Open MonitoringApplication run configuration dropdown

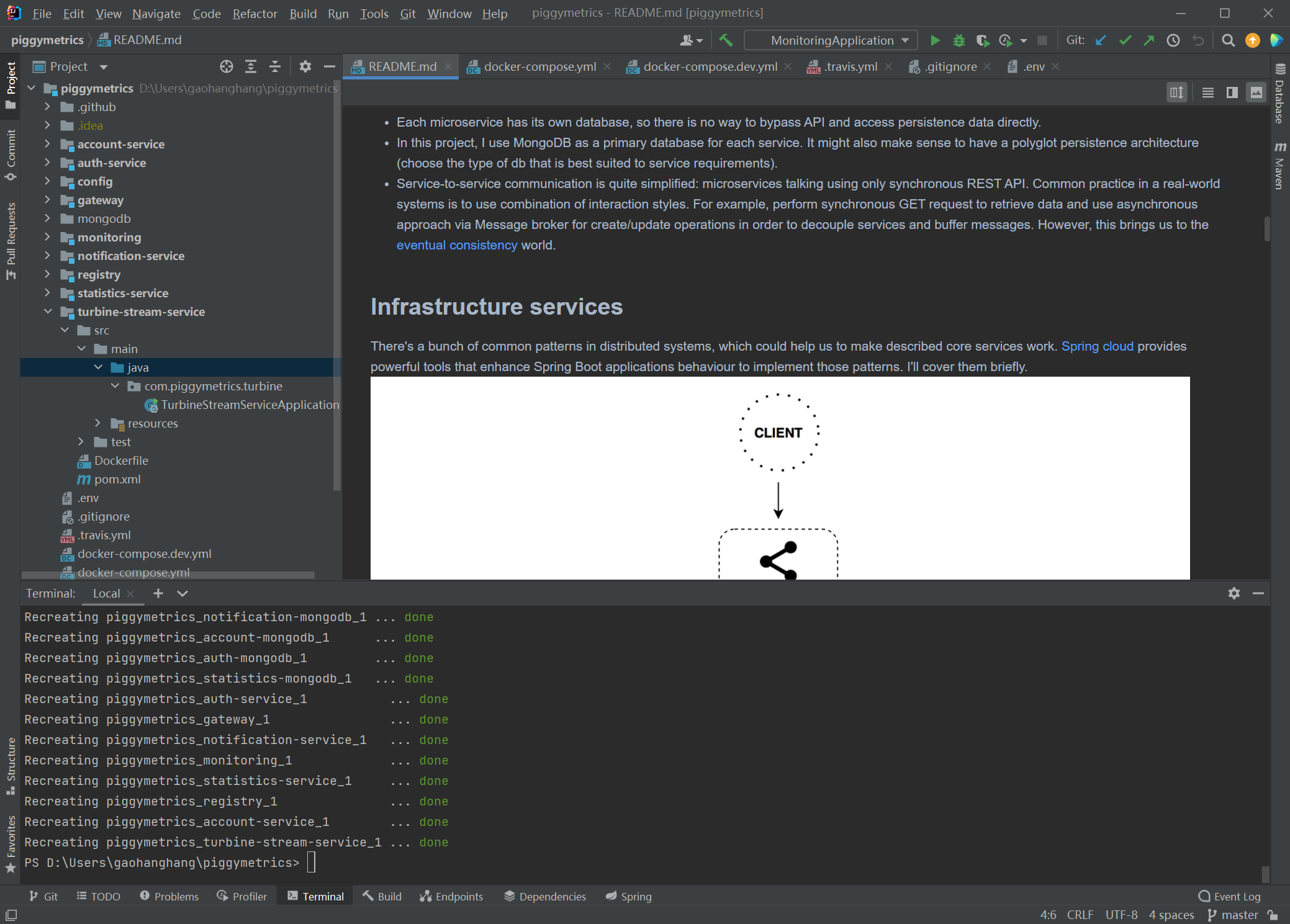[831, 40]
